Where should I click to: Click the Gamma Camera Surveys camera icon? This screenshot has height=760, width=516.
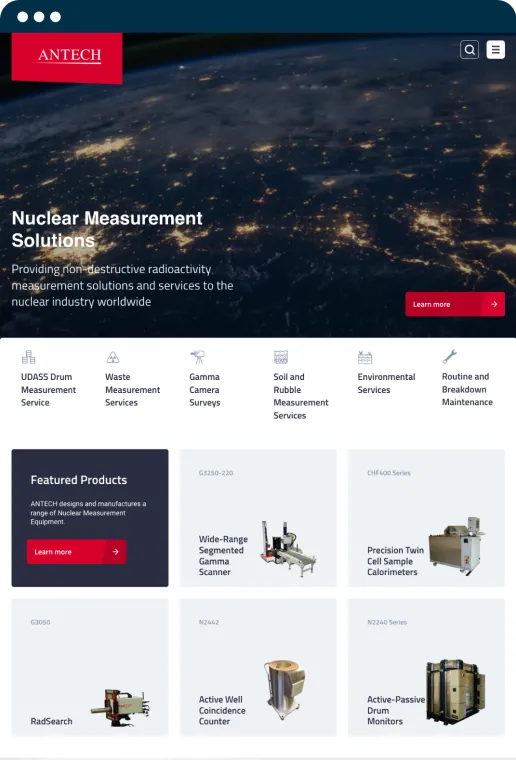tap(197, 357)
